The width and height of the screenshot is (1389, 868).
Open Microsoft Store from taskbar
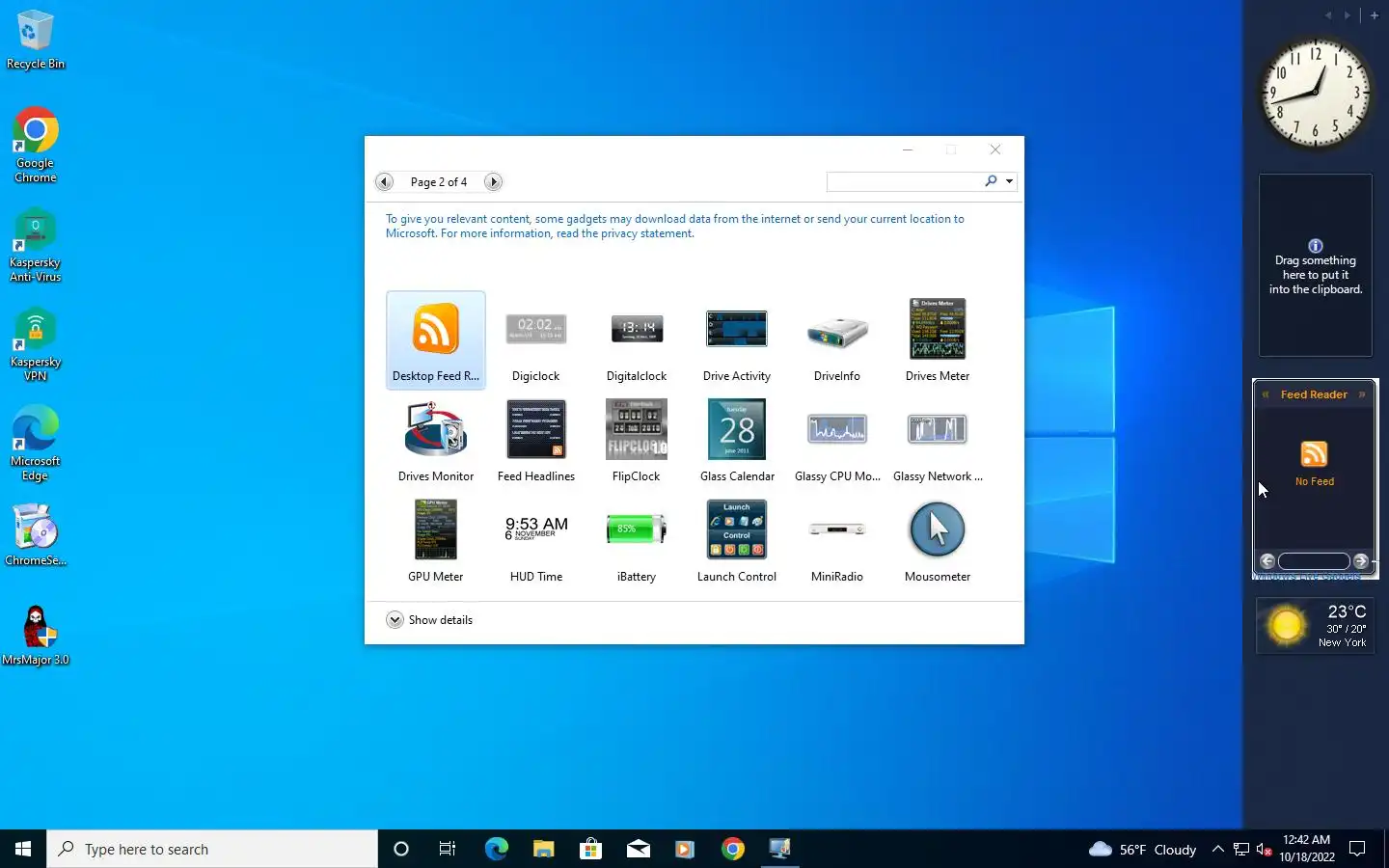tap(590, 849)
